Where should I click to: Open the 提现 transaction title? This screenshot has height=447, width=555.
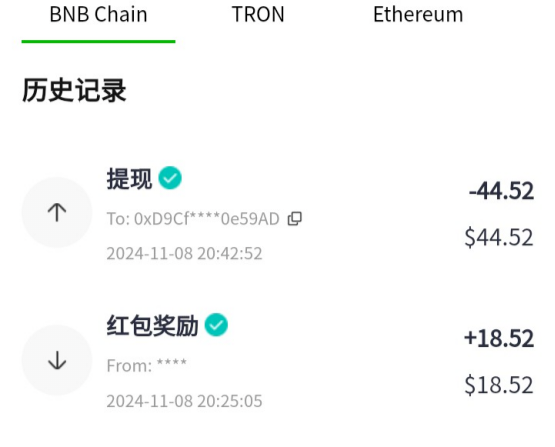(x=129, y=178)
